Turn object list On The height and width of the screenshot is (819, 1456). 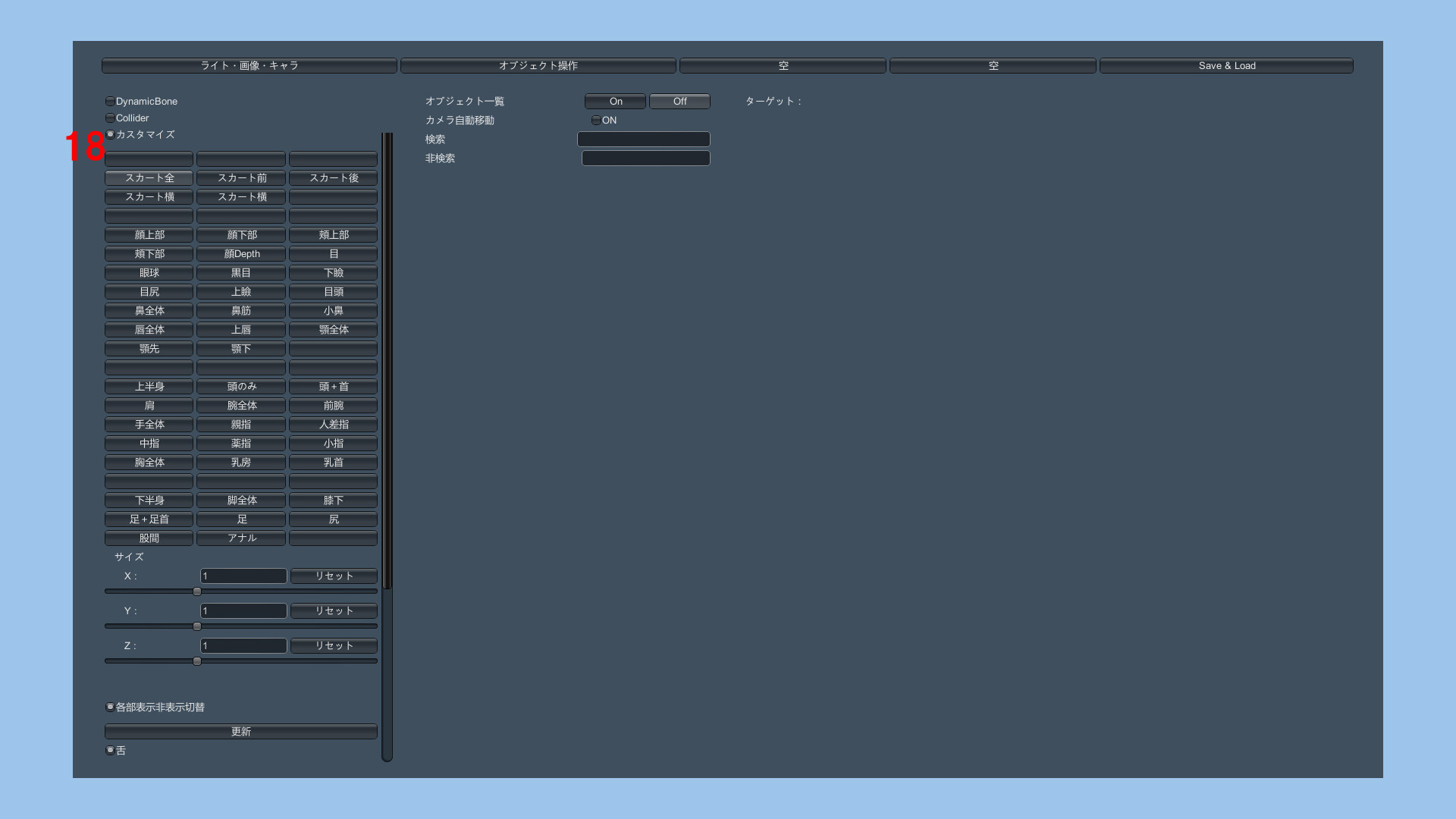(615, 102)
